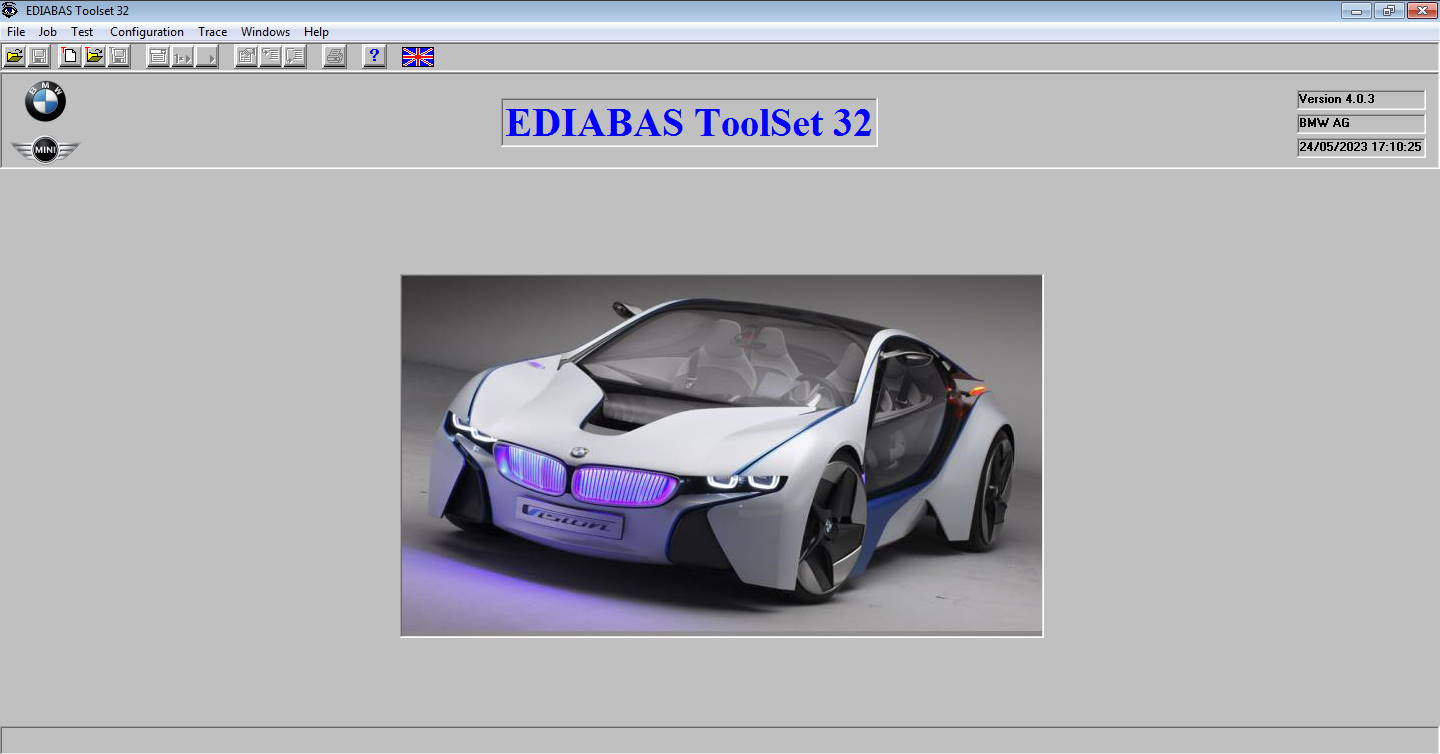Viewport: 1440px width, 754px height.
Task: Close the EDIABAS Toolset 32 window
Action: 1421,10
